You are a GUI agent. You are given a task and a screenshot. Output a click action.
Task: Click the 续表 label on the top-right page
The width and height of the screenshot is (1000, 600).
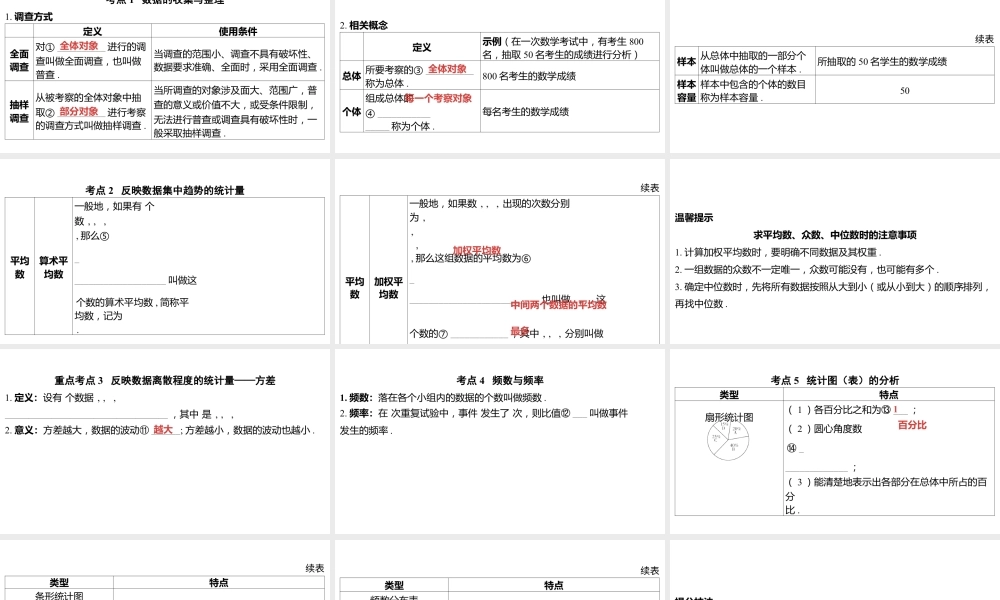pyautogui.click(x=984, y=38)
